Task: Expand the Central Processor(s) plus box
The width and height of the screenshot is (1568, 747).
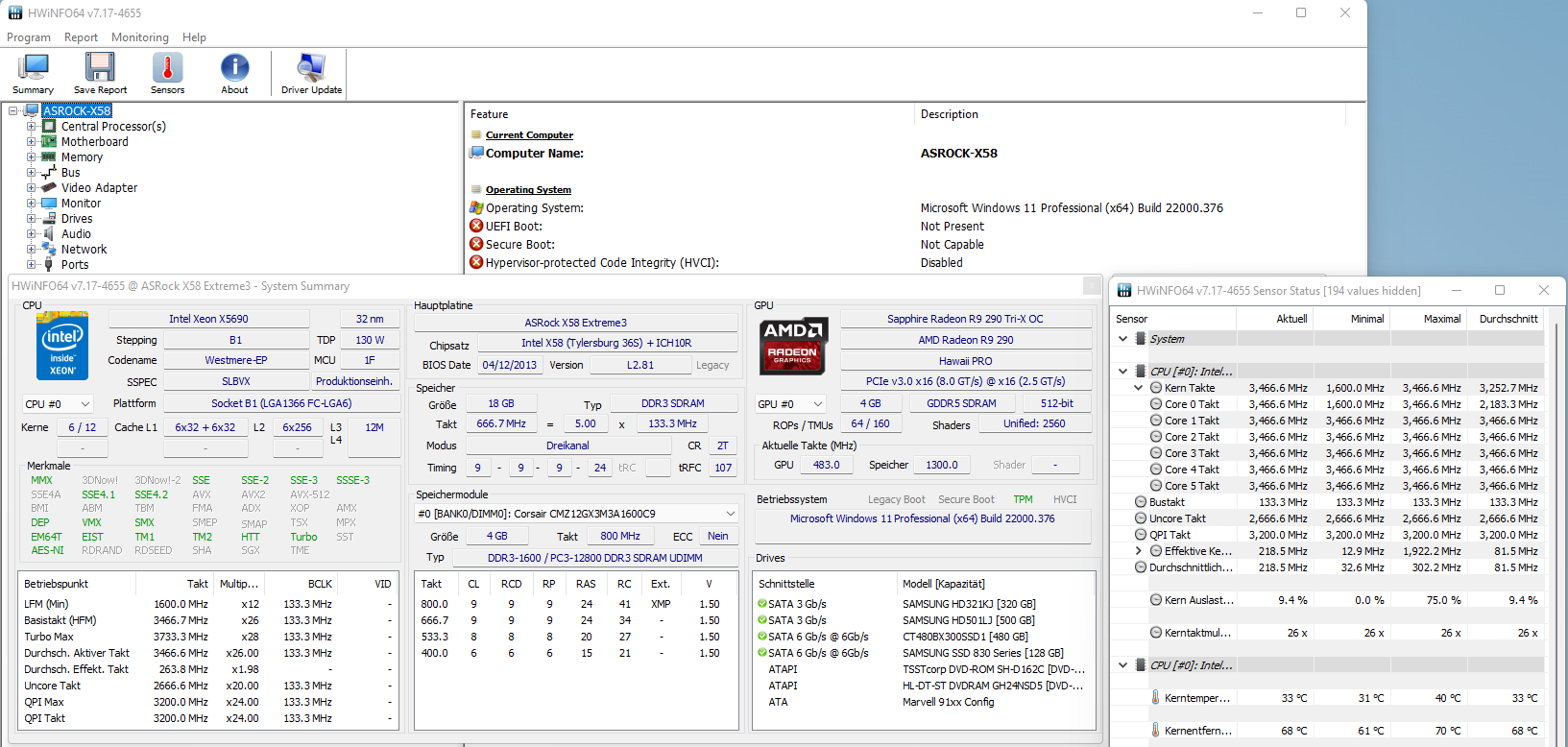Action: tap(31, 127)
